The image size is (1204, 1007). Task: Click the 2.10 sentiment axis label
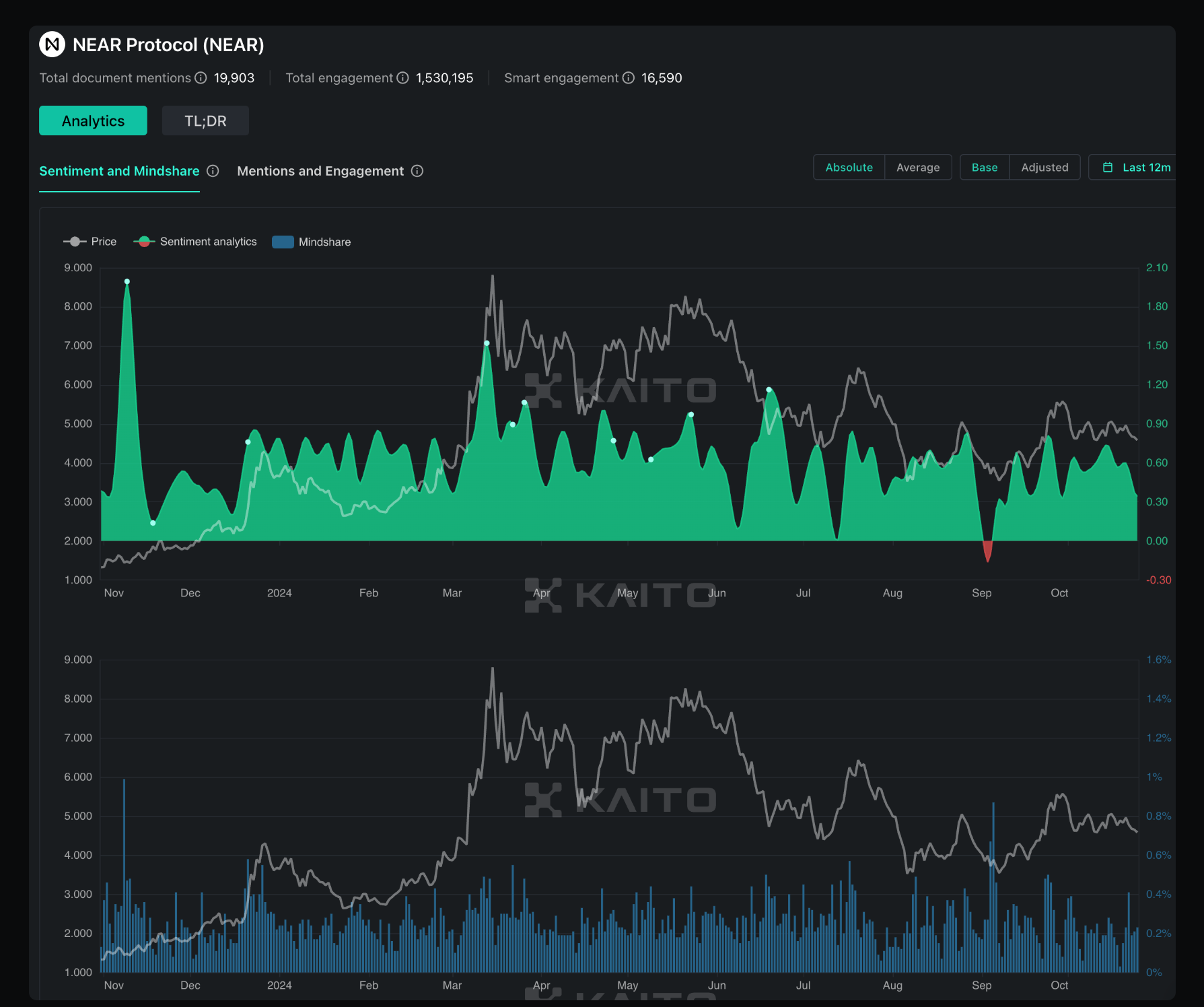coord(1157,268)
